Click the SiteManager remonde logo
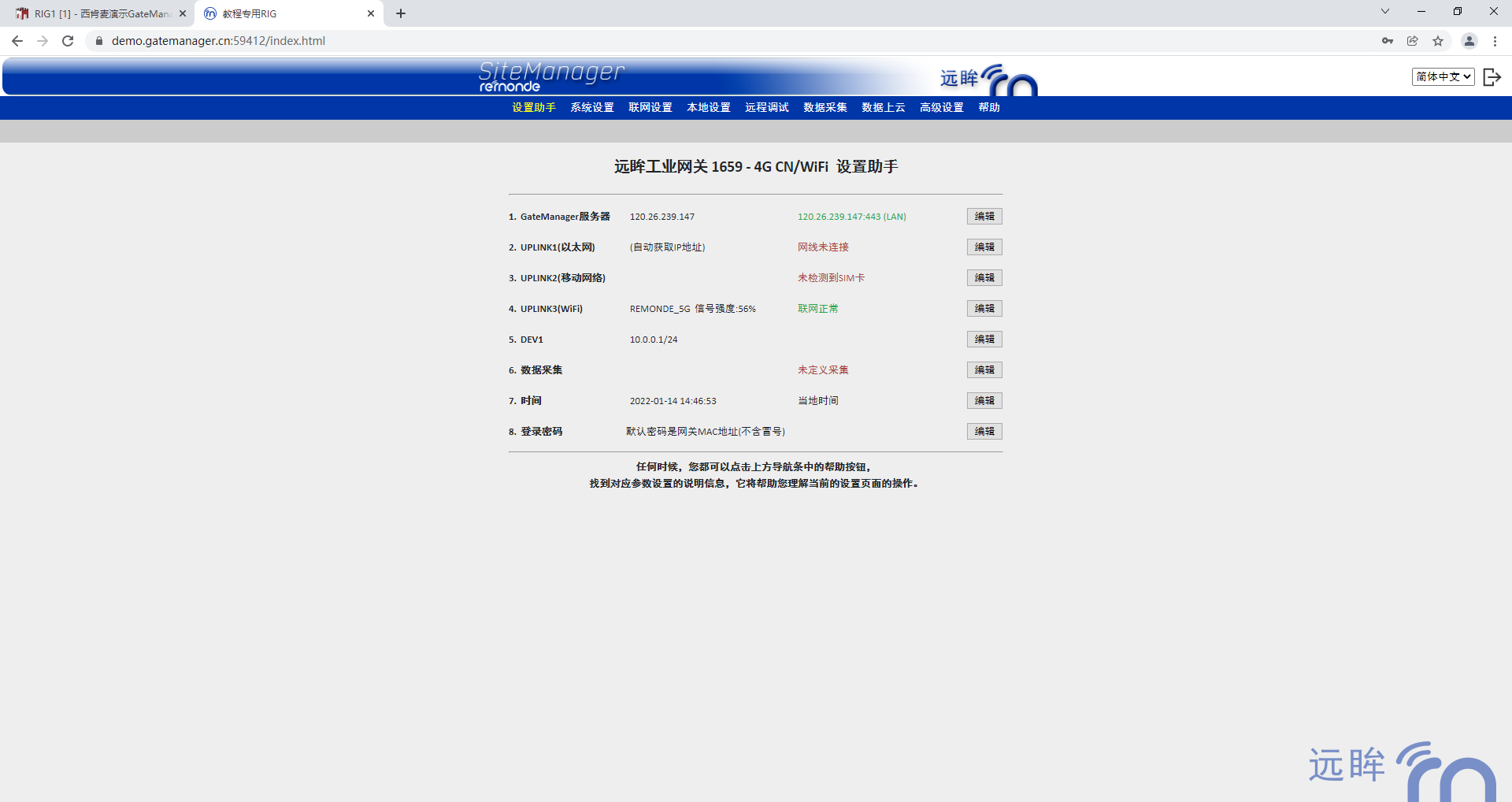 point(551,76)
